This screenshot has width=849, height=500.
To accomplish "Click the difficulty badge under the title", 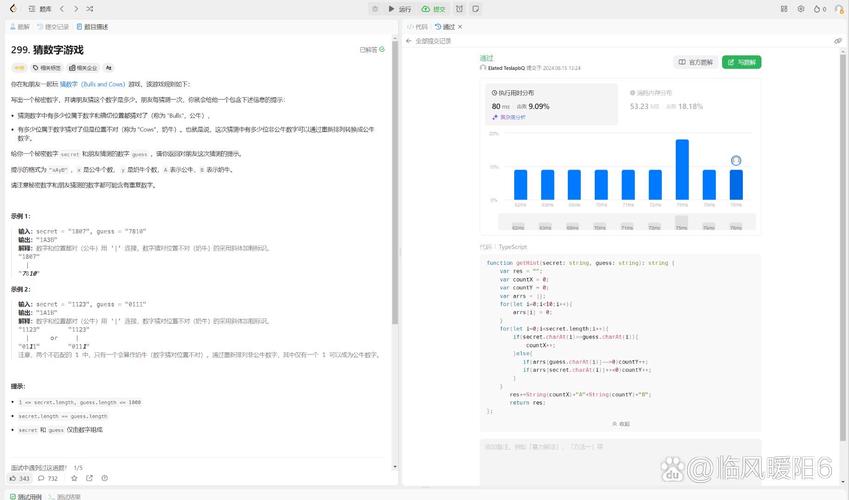I will point(19,68).
